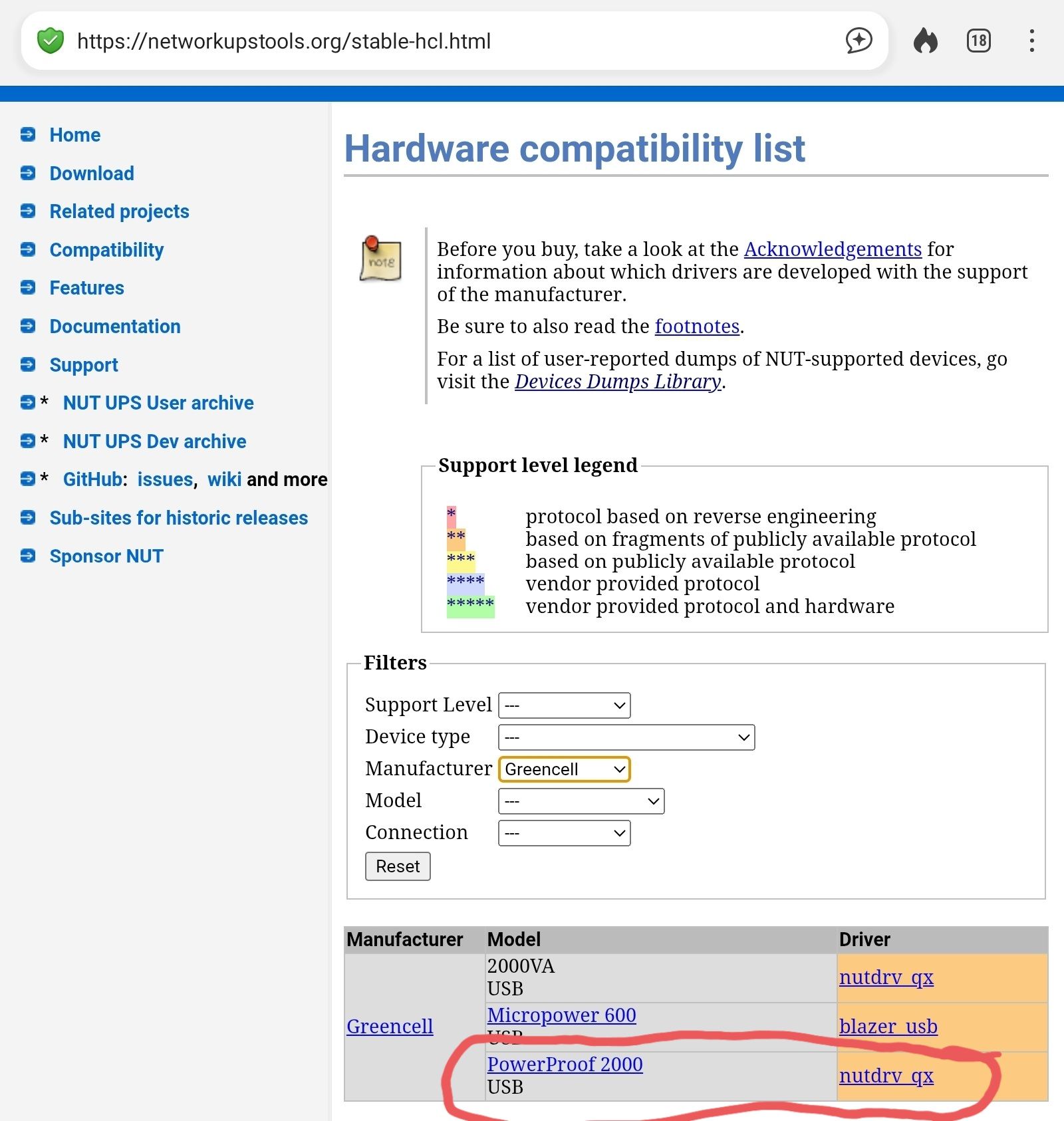Open nutdrv_qx driver link for 2000VA
This screenshot has height=1121, width=1064.
click(x=886, y=977)
